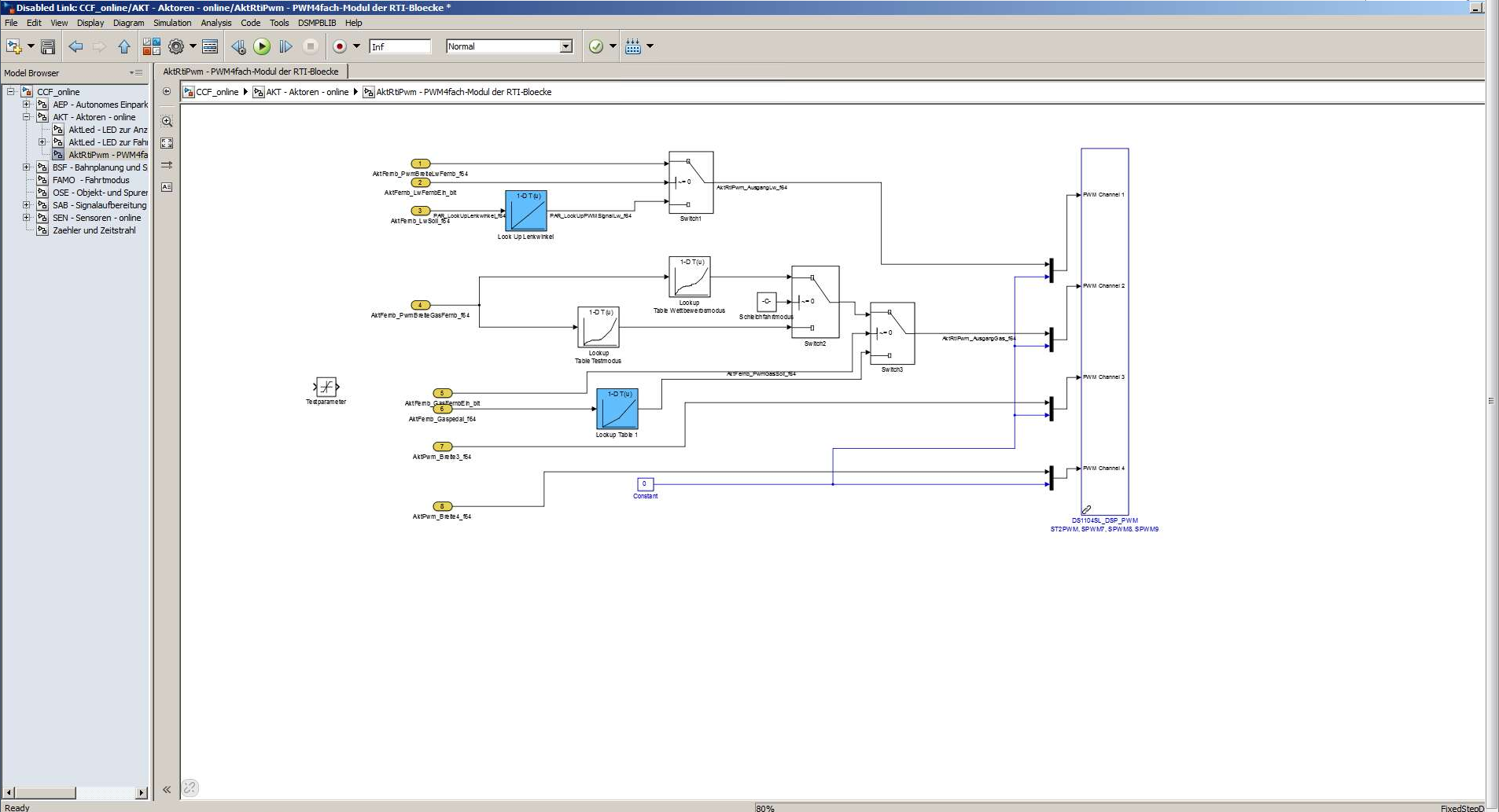
Task: Click the Save model icon
Action: (x=48, y=47)
